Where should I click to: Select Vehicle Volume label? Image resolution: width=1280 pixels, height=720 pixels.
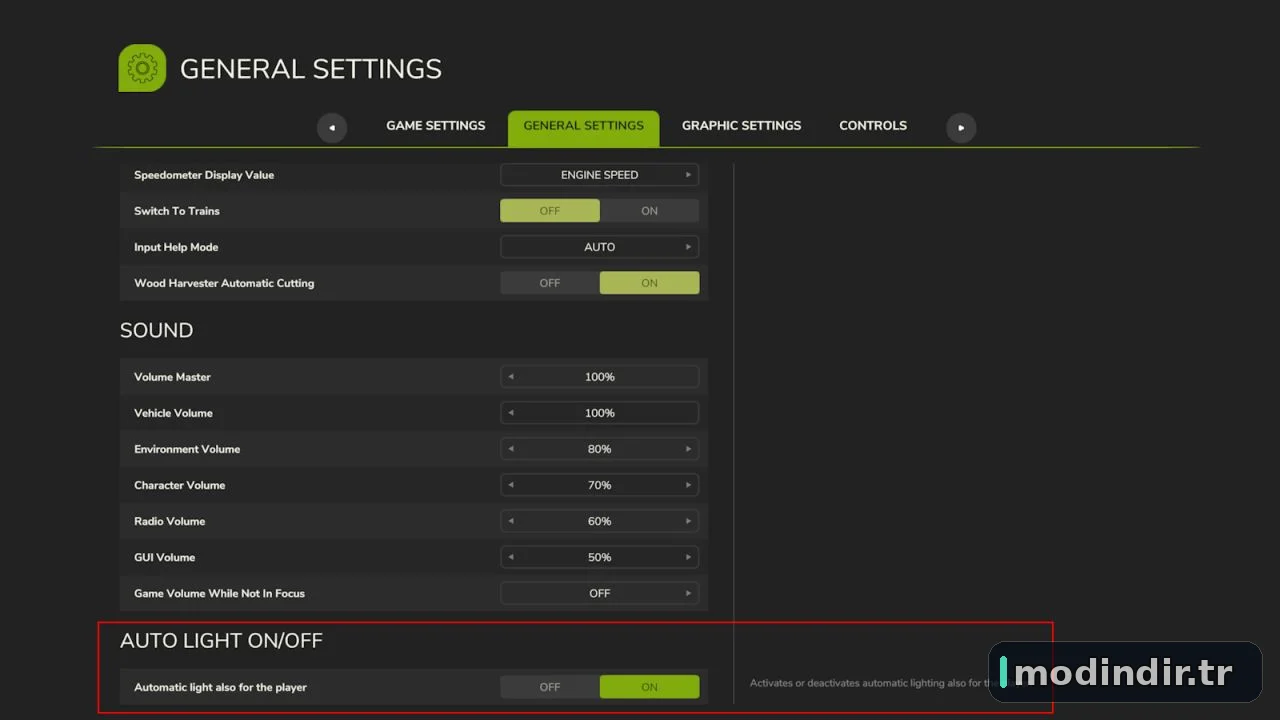(x=173, y=413)
